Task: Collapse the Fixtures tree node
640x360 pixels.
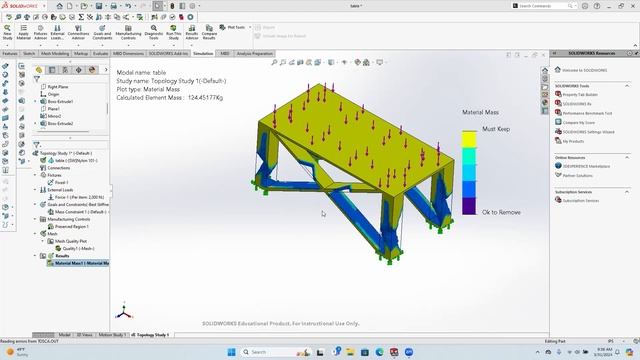Action: click(35, 175)
